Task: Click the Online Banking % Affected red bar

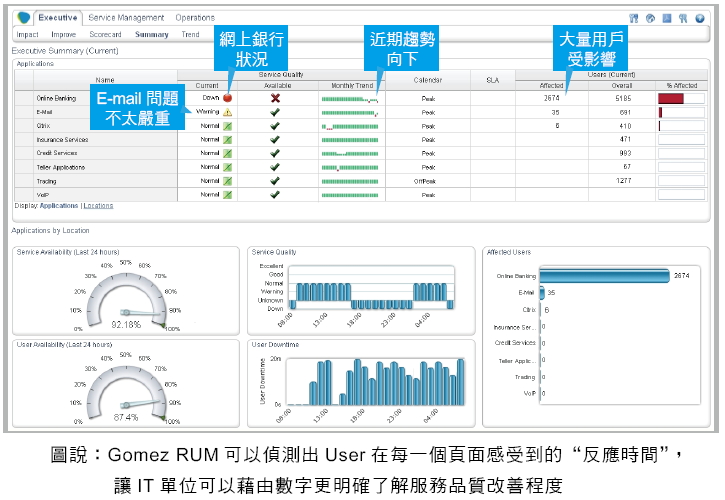Action: [671, 98]
